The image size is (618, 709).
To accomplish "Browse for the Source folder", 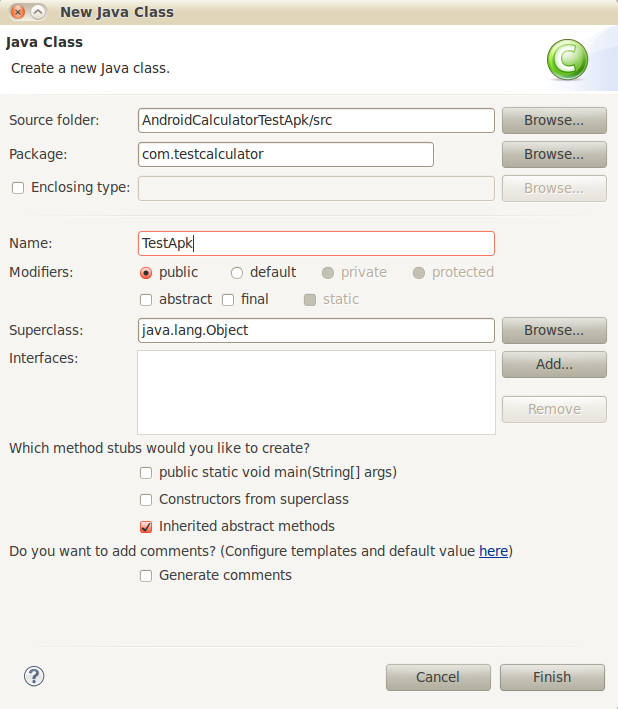I will click(554, 120).
